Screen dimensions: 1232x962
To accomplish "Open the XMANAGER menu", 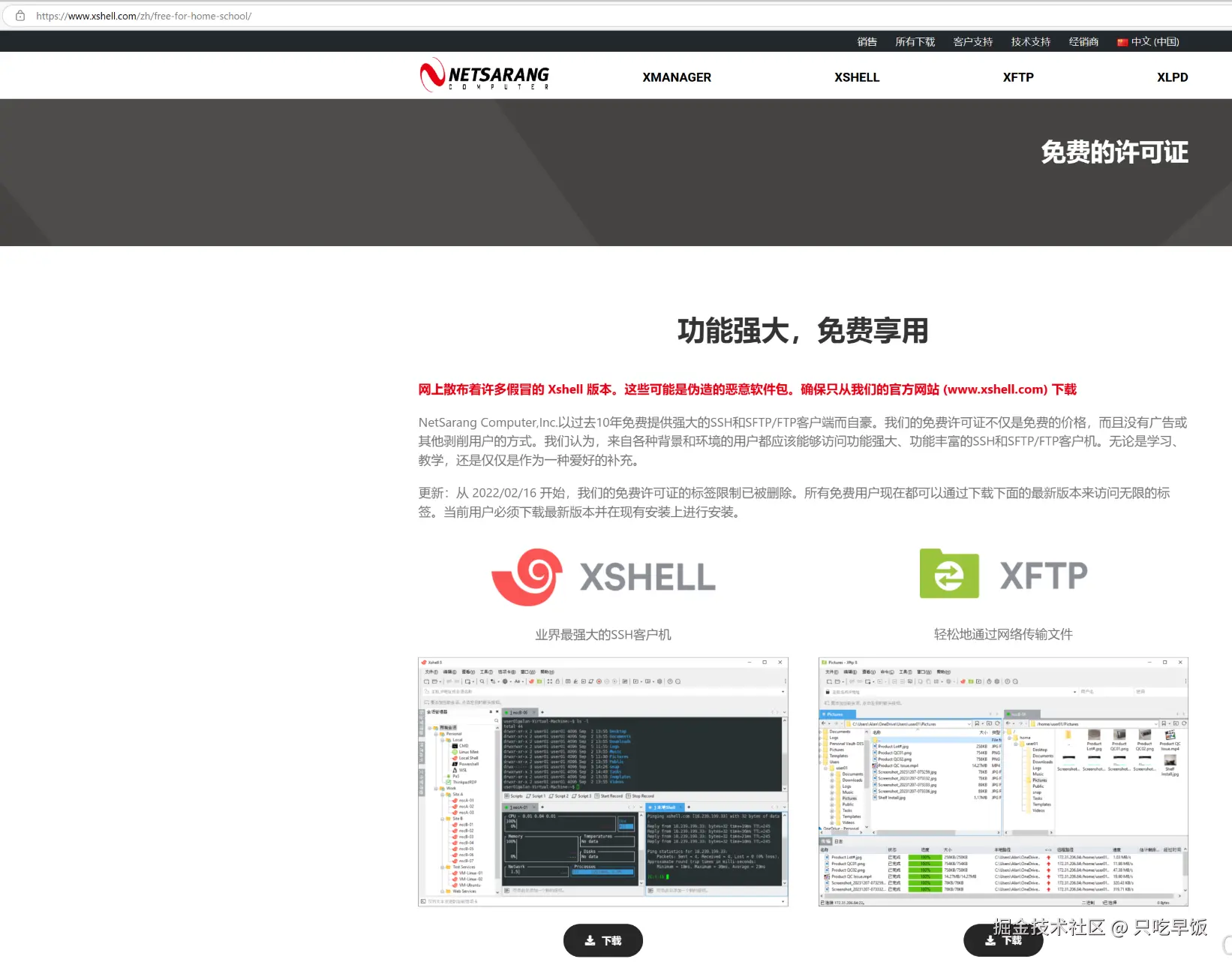I will (677, 77).
